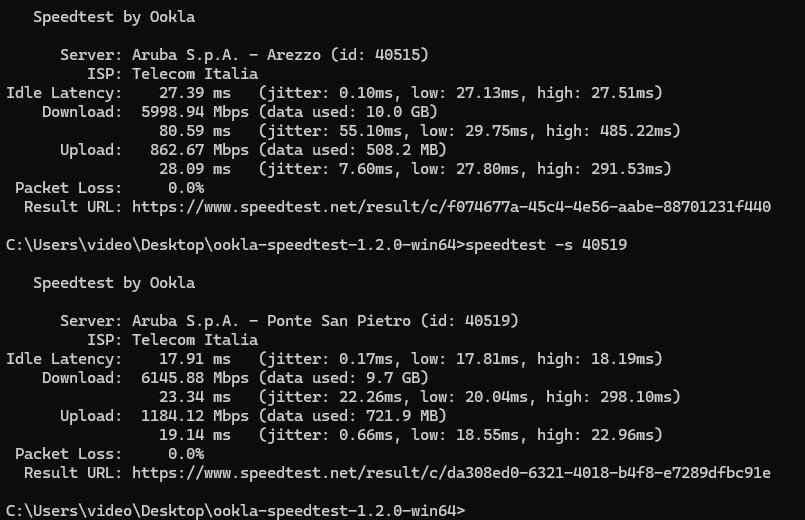Click the first "Speedtest by Ookla" heading
Image resolution: width=805 pixels, height=520 pixels.
tap(114, 17)
